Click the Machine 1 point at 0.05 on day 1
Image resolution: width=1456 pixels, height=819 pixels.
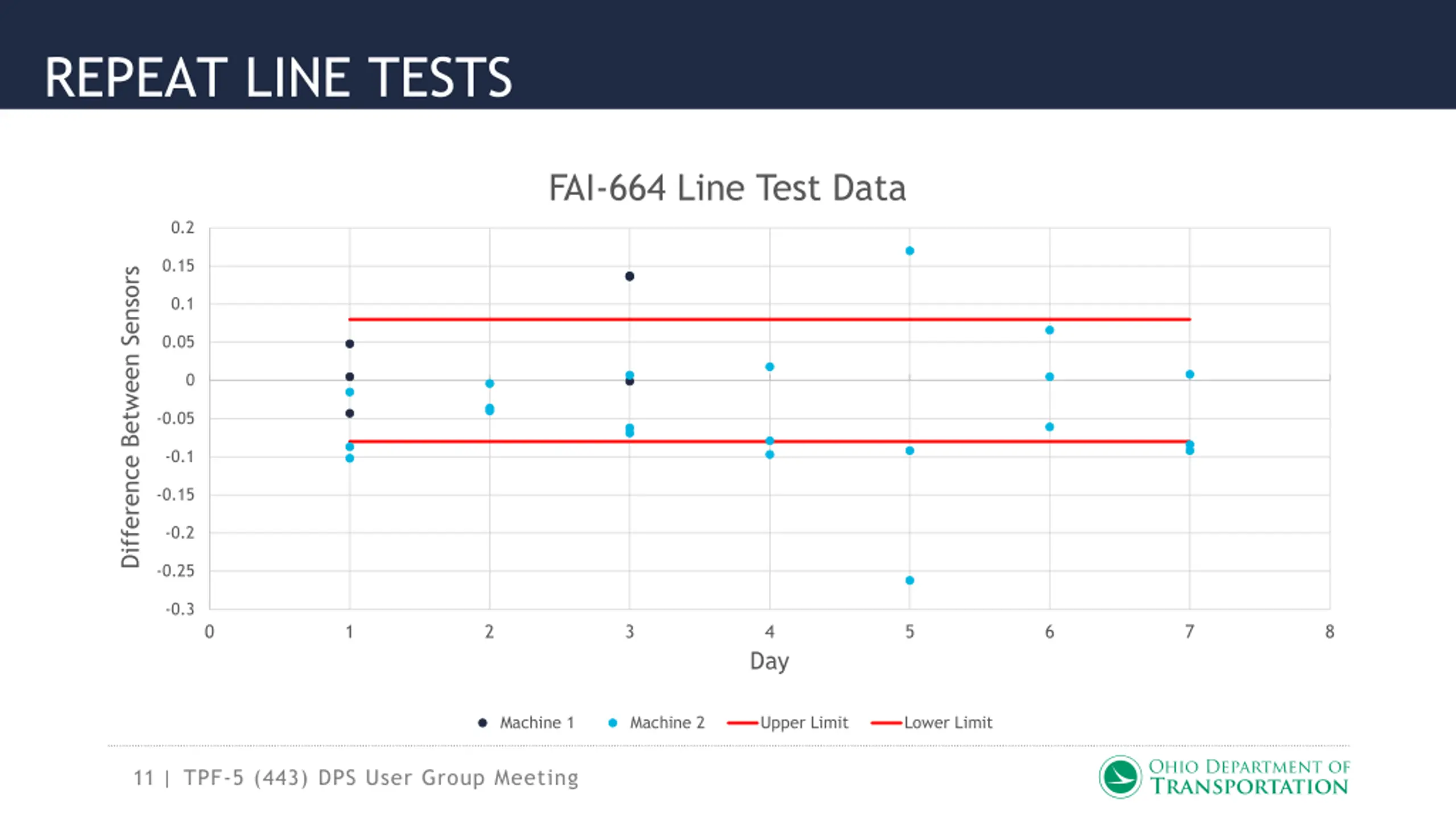[350, 344]
